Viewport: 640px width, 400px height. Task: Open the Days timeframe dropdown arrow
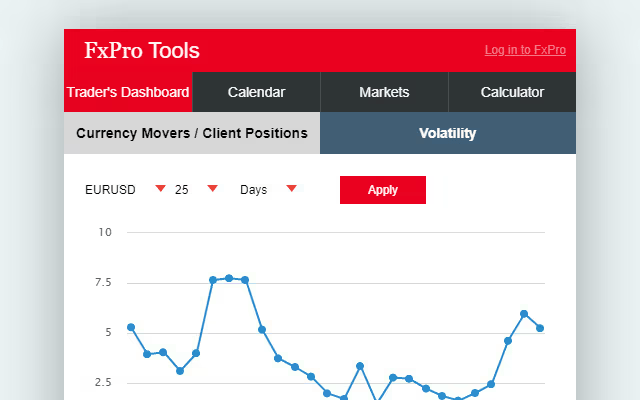tap(291, 188)
